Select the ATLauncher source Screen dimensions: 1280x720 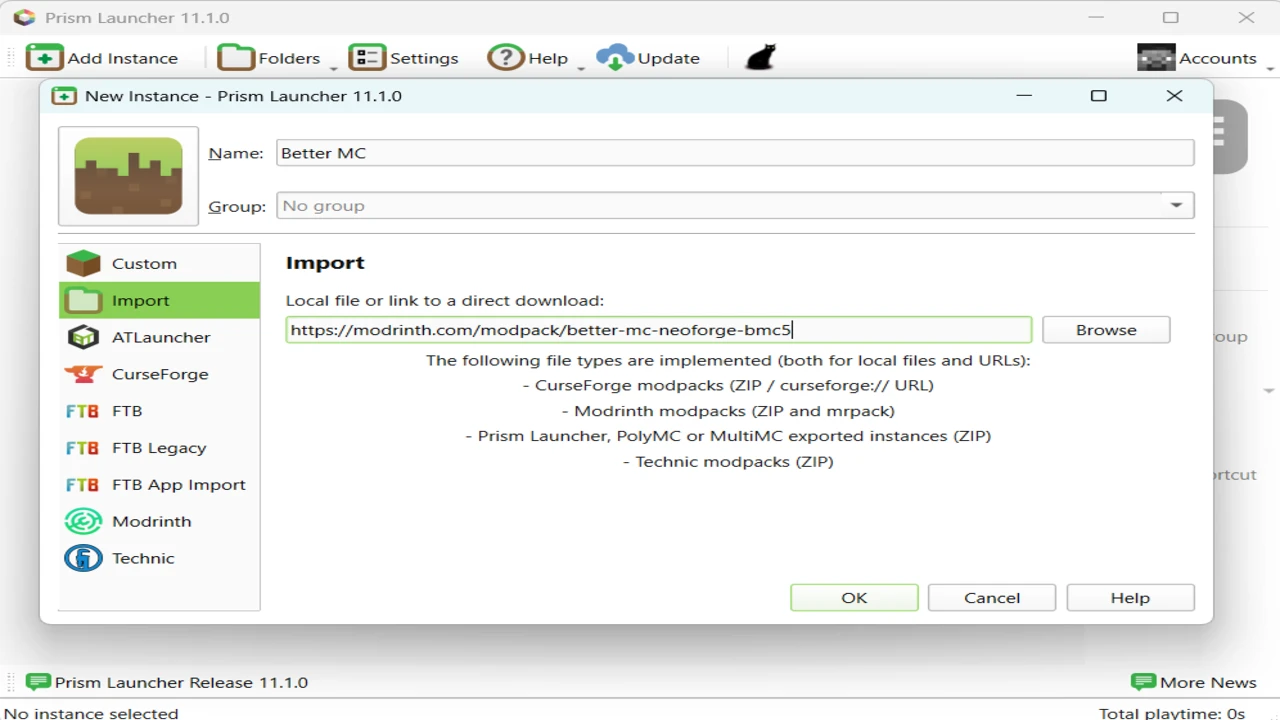click(160, 338)
